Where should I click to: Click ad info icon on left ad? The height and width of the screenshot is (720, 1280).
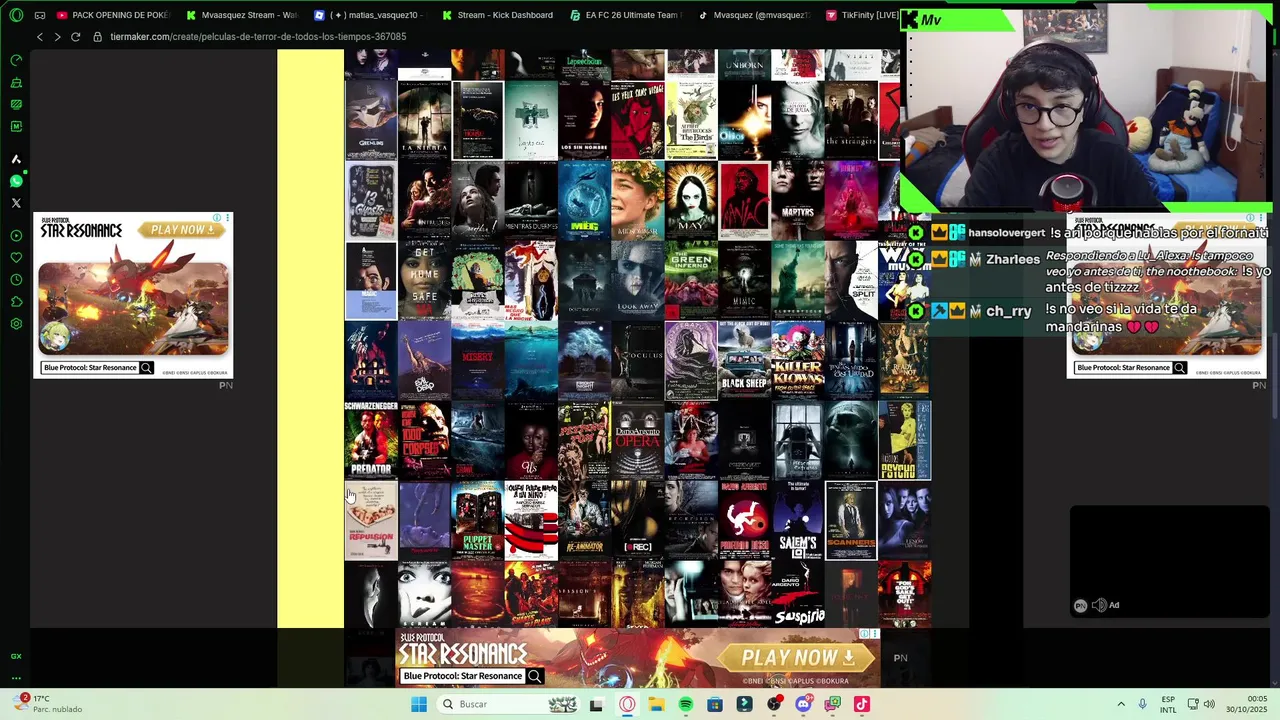217,217
